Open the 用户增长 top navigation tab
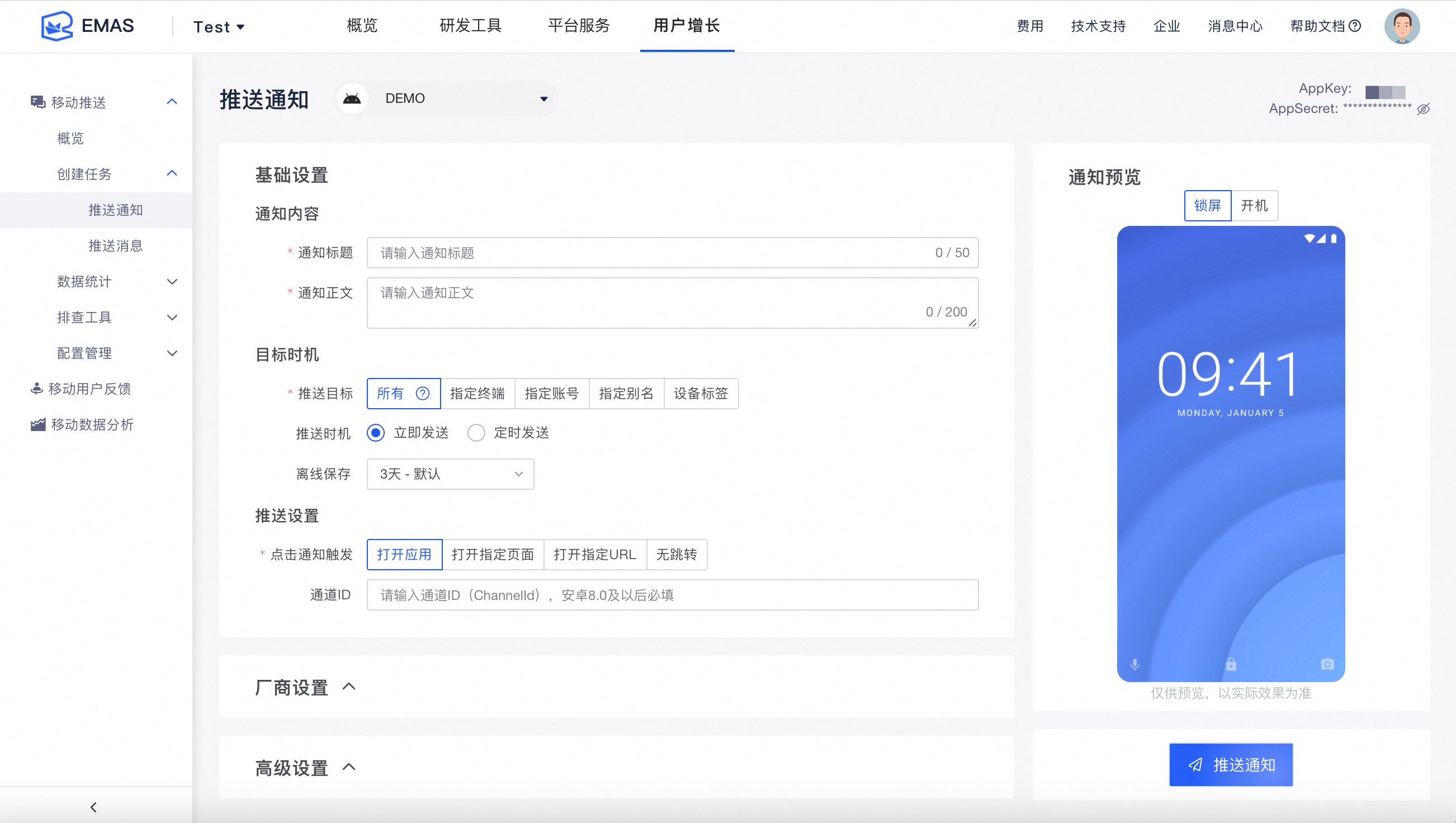The width and height of the screenshot is (1456, 823). [x=687, y=25]
